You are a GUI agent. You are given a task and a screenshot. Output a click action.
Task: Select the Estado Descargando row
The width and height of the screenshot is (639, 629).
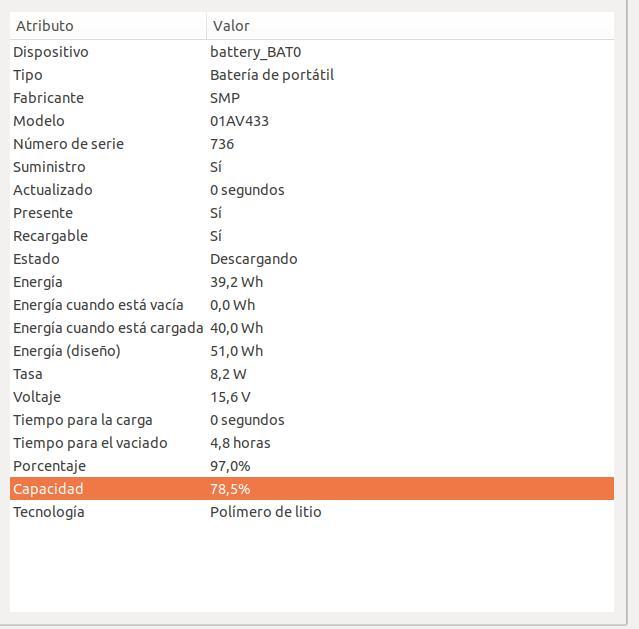tap(312, 259)
